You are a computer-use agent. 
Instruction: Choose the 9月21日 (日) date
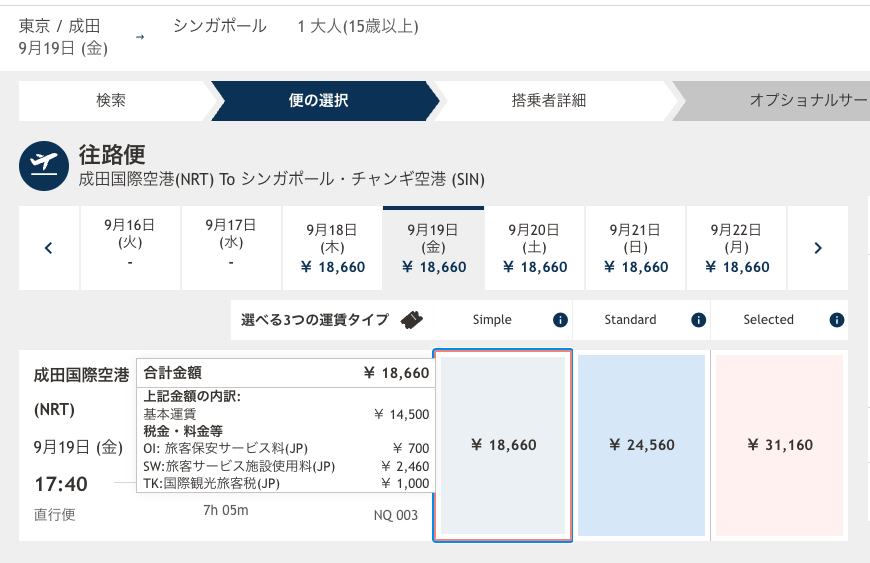636,248
